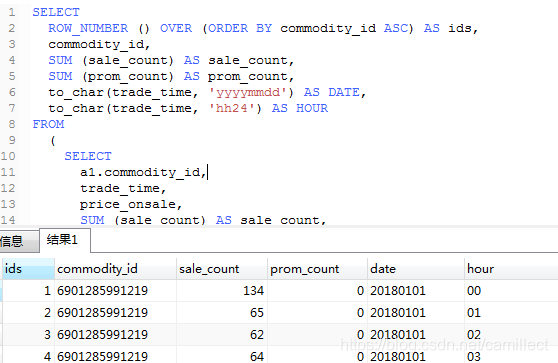Click the 'hh24' string literal on line 7

[232, 108]
